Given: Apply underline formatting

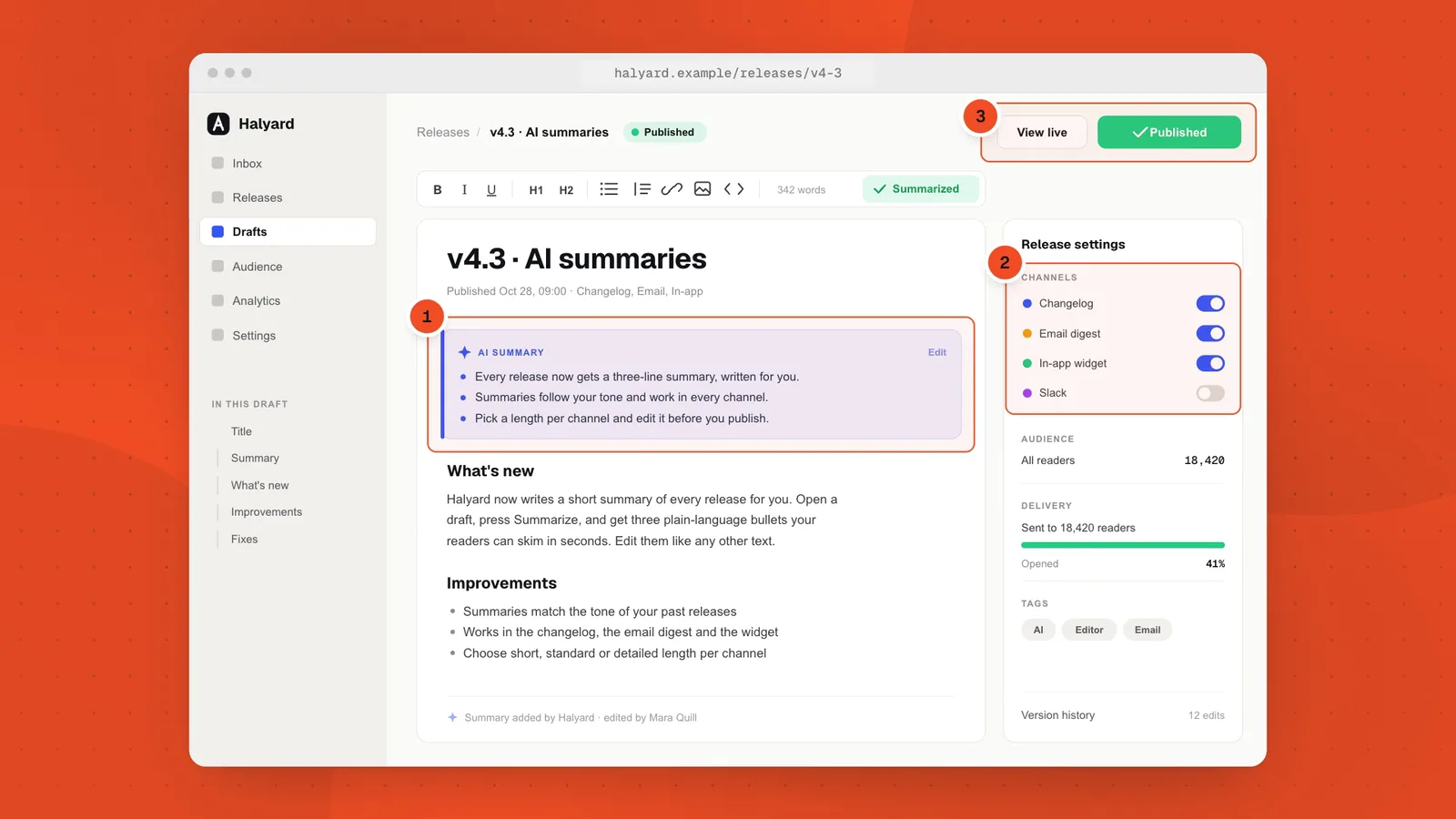Looking at the screenshot, I should point(491,189).
